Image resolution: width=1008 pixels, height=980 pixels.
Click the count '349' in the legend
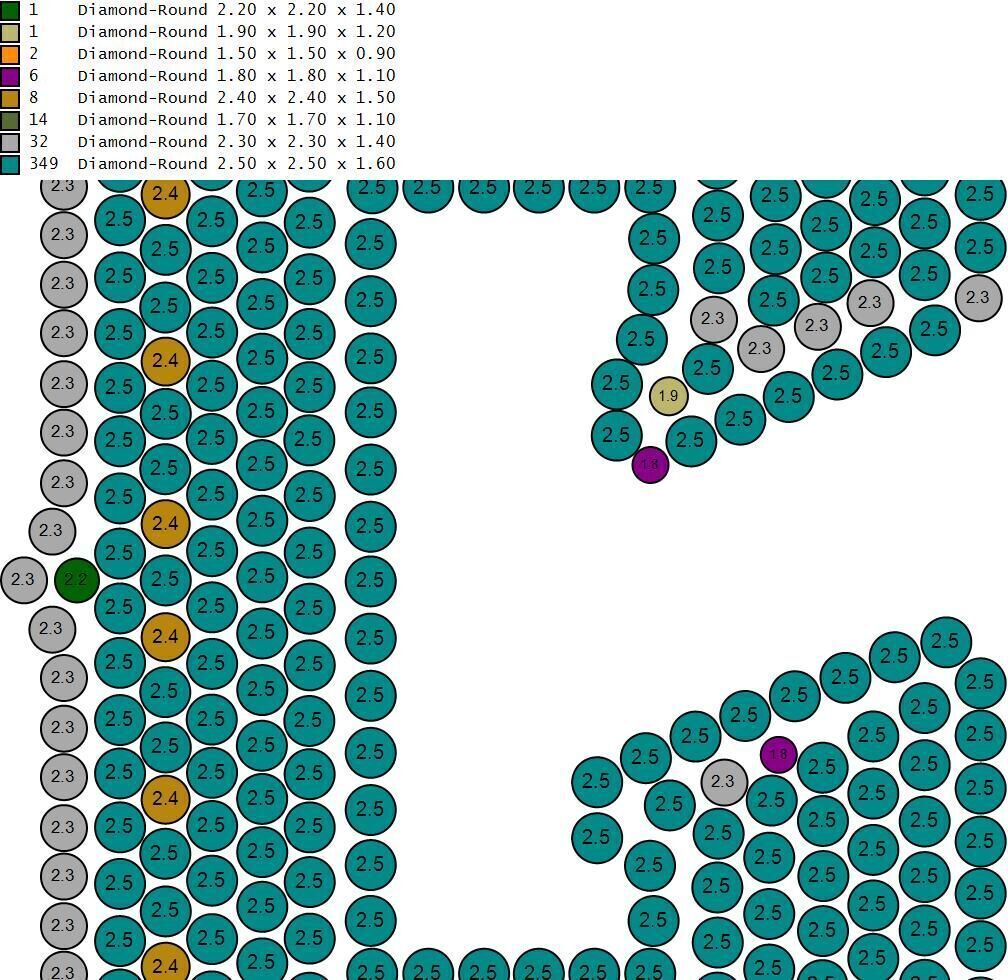coord(44,163)
